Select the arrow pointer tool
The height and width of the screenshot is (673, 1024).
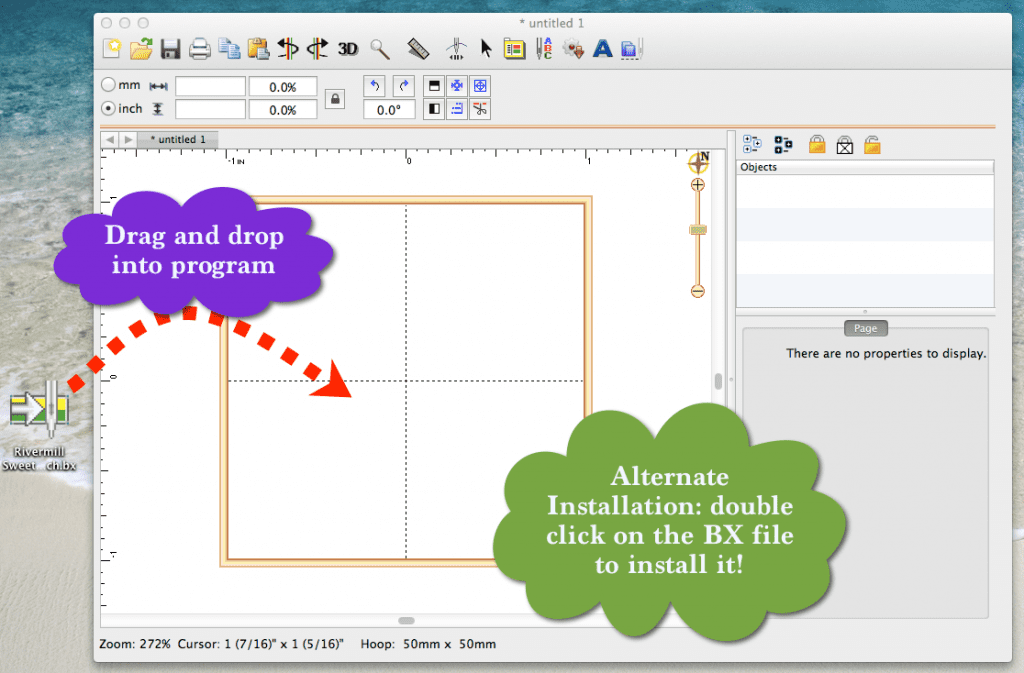pos(484,48)
